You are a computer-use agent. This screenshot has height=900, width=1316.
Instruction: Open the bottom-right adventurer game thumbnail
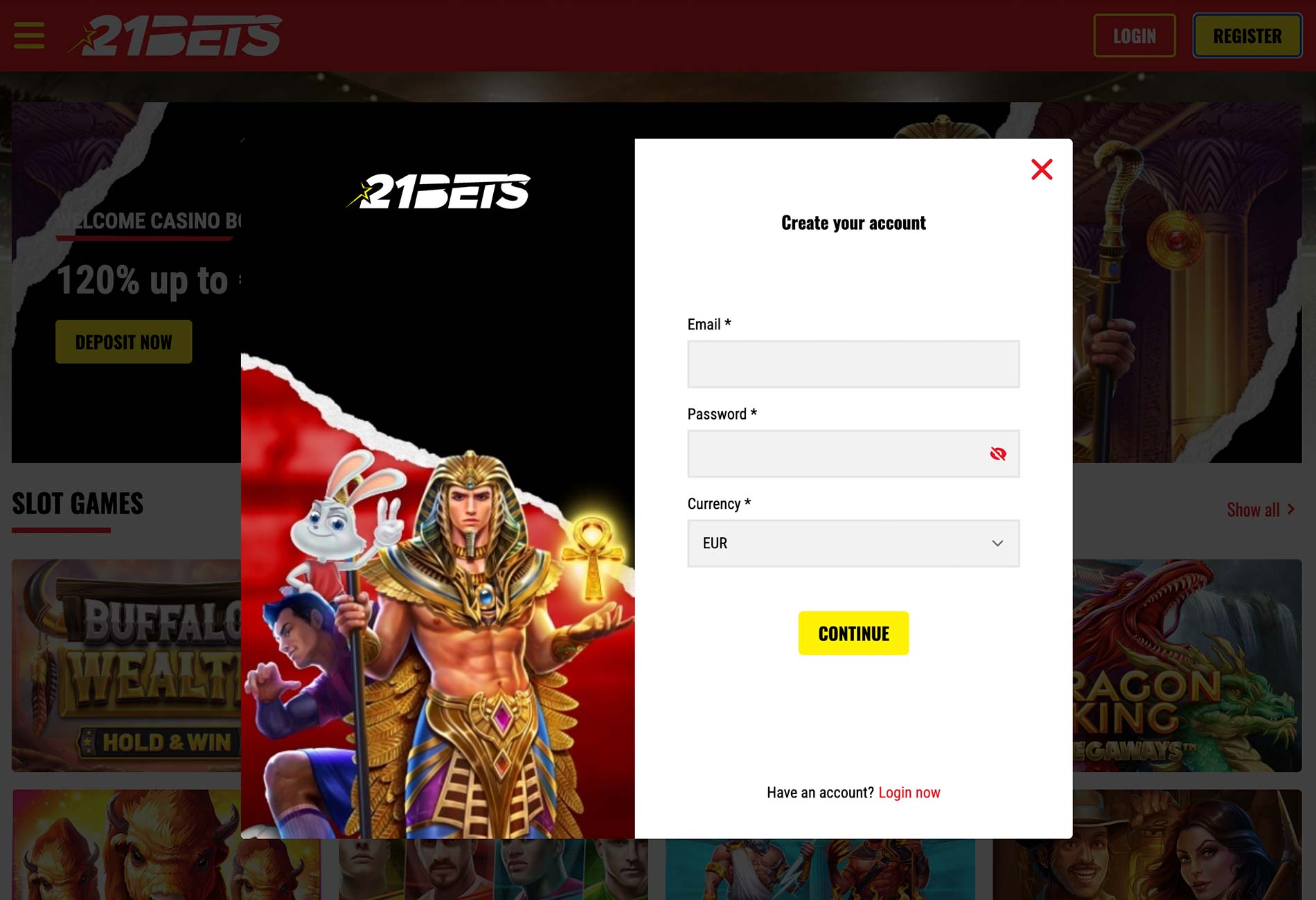pyautogui.click(x=1147, y=845)
